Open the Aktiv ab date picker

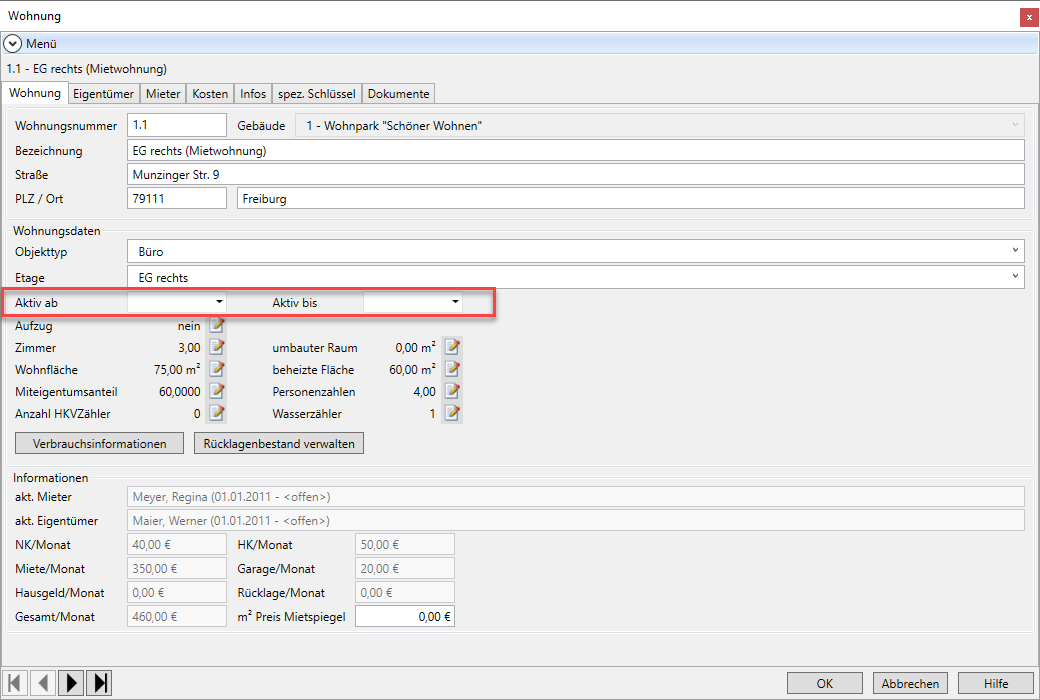click(x=218, y=301)
